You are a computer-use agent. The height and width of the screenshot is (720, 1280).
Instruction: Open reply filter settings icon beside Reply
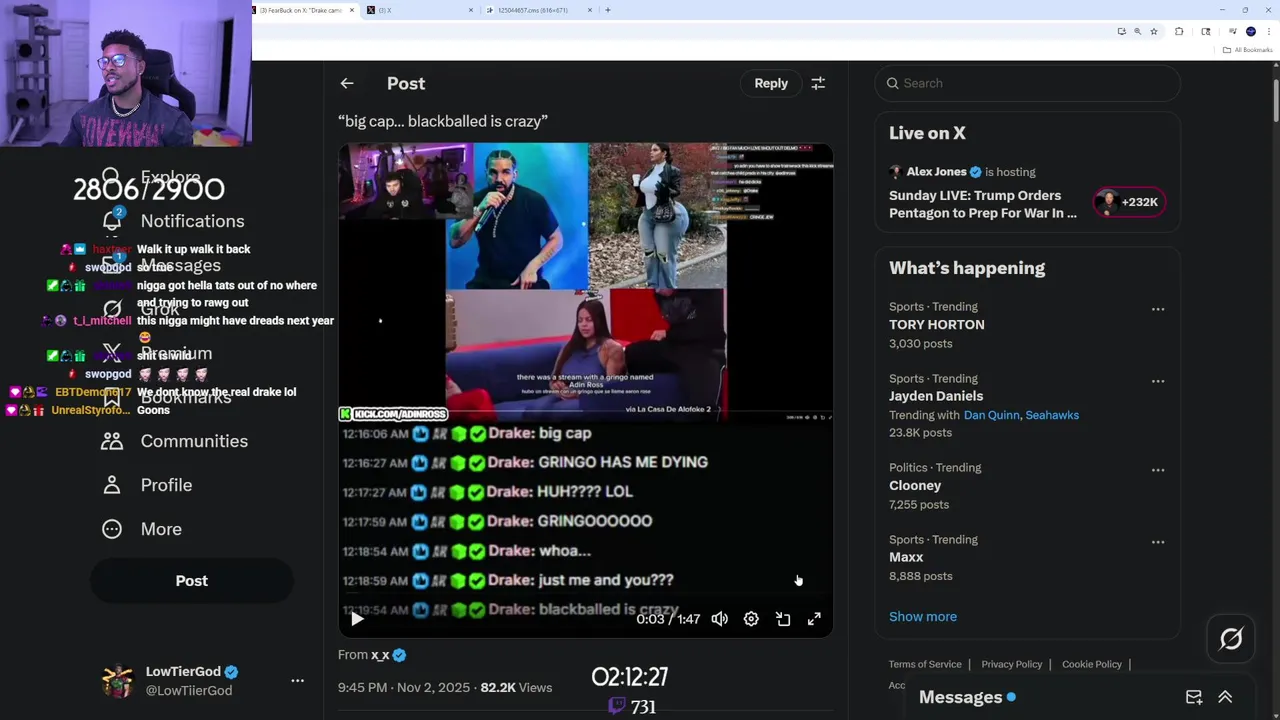(x=818, y=83)
